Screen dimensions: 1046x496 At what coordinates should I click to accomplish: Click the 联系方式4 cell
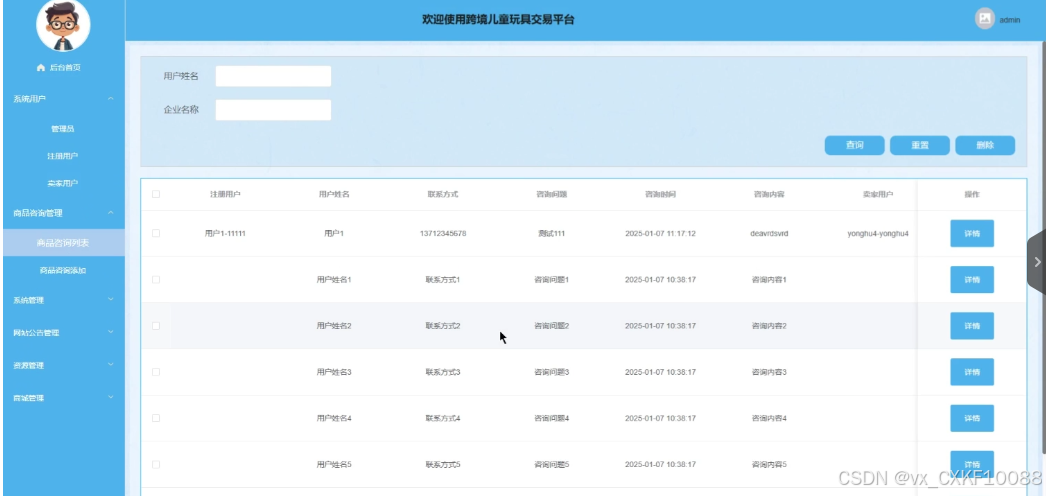[443, 418]
